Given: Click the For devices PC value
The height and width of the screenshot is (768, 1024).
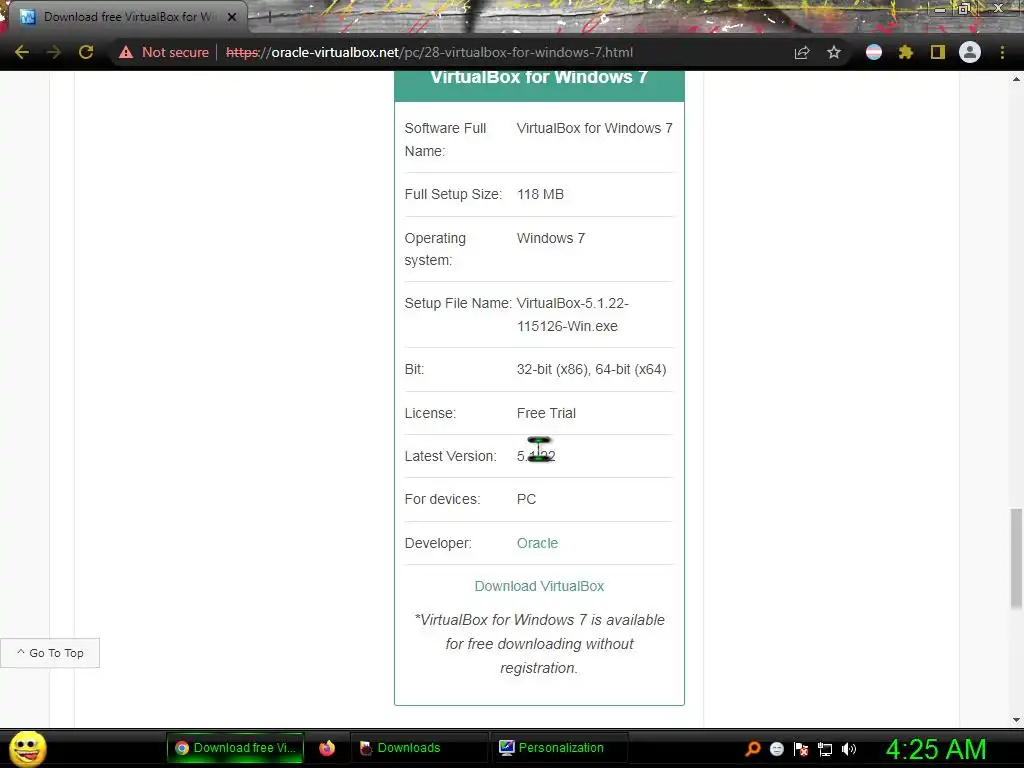Looking at the screenshot, I should coord(526,499).
